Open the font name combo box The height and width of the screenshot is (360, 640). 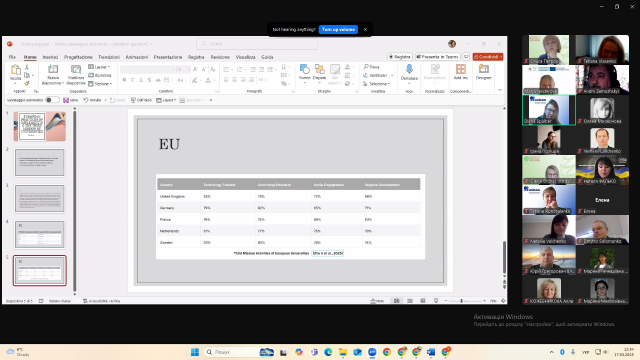[147, 69]
